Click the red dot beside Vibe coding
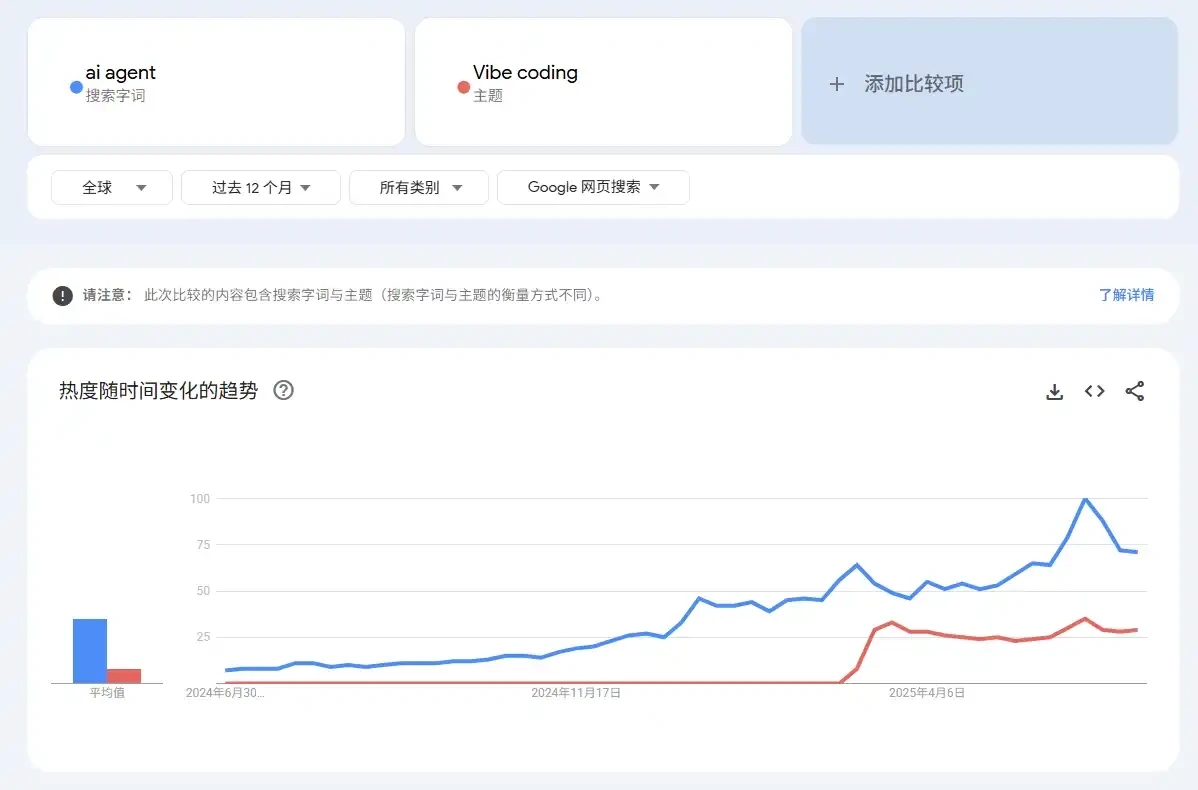This screenshot has height=790, width=1198. click(x=463, y=87)
